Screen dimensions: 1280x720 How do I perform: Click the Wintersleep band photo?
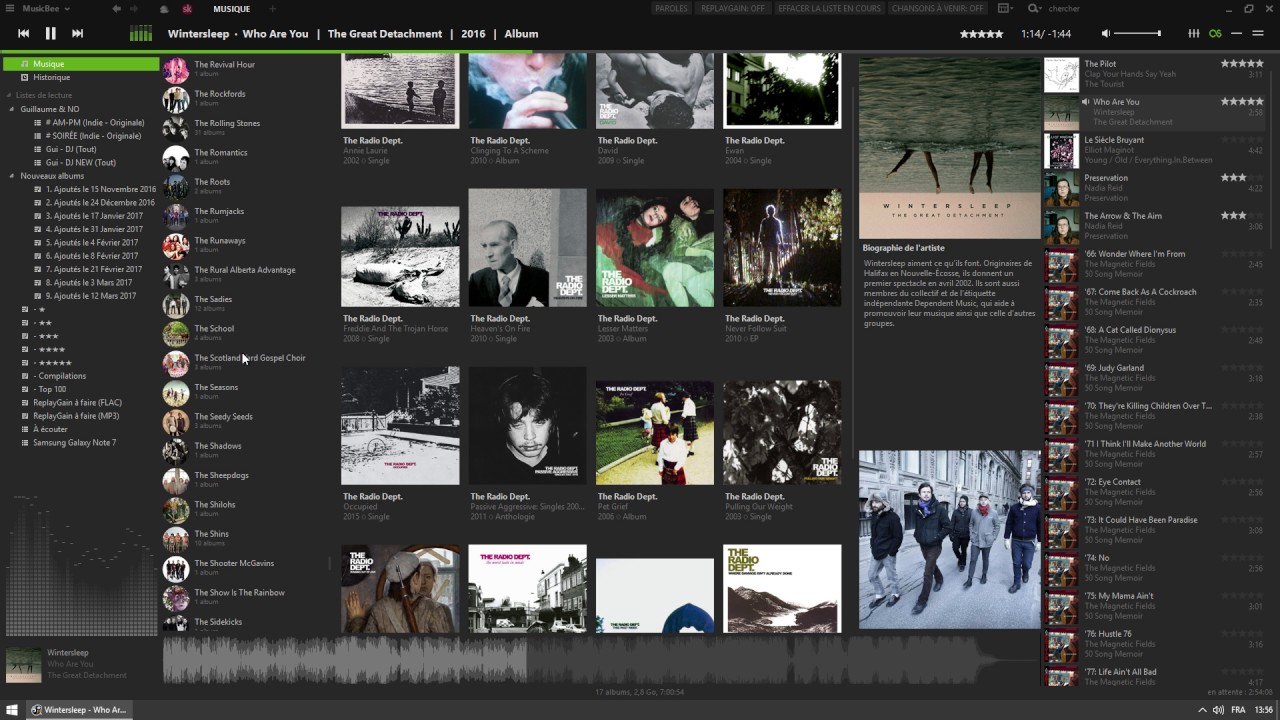(x=949, y=539)
